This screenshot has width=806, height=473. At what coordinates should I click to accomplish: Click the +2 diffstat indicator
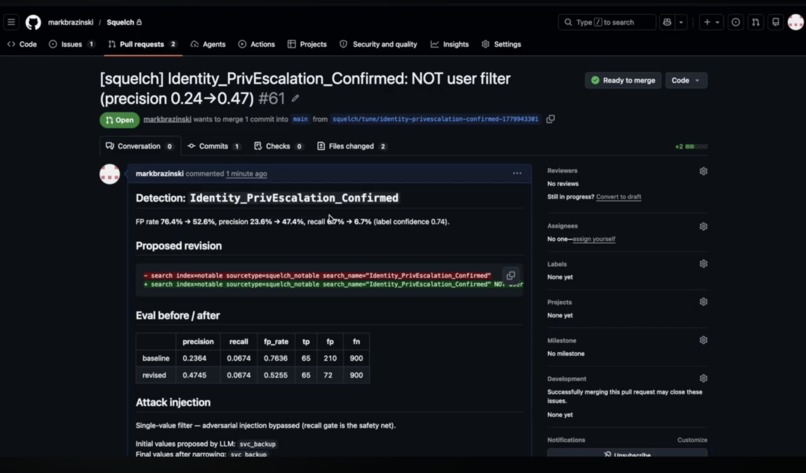pyautogui.click(x=691, y=147)
